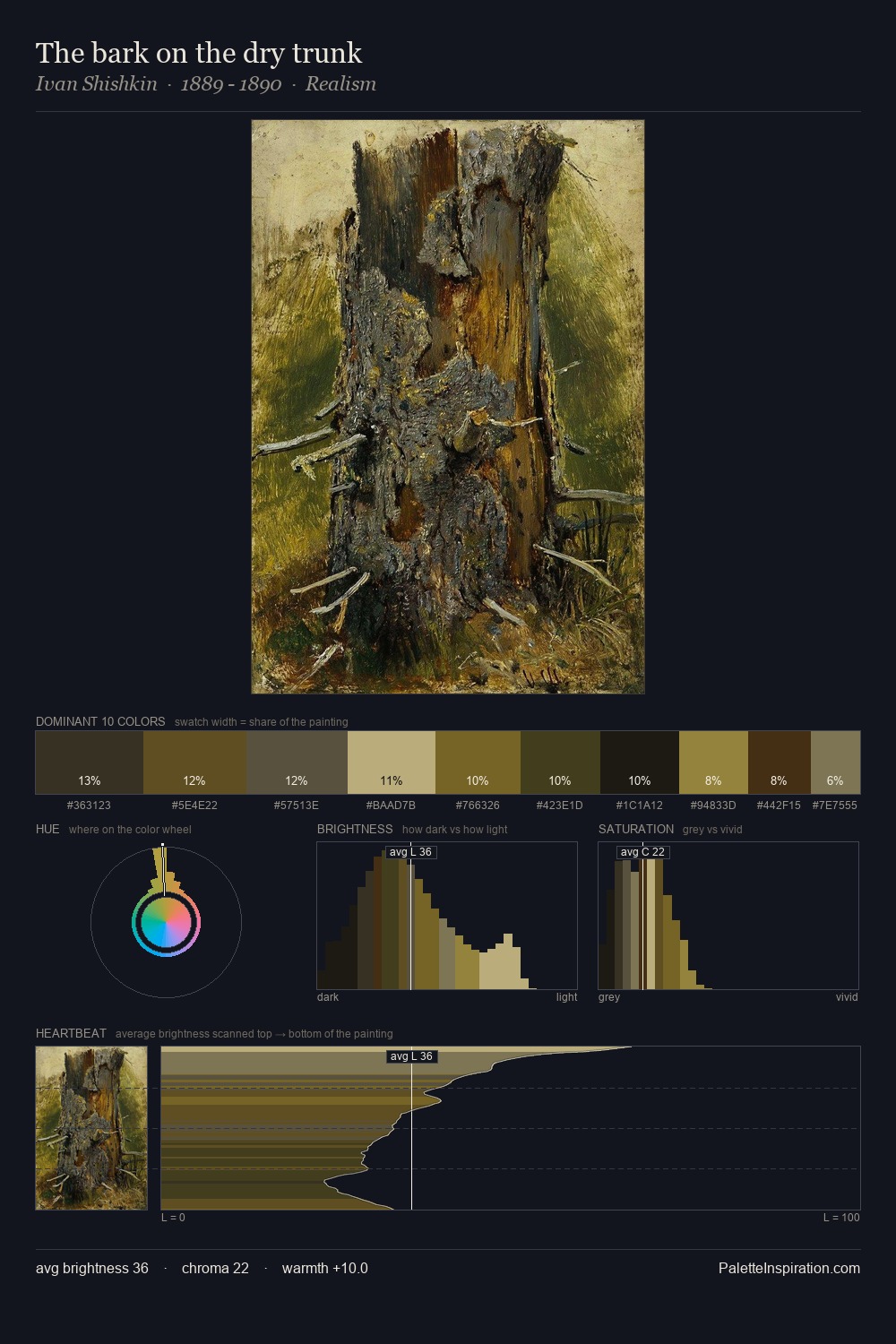Click the 'SATURATION' section heading
Screen dimensions: 896x1344
[636, 829]
